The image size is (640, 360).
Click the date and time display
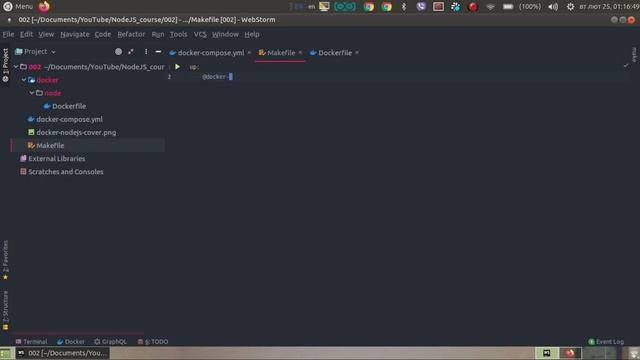tap(609, 7)
